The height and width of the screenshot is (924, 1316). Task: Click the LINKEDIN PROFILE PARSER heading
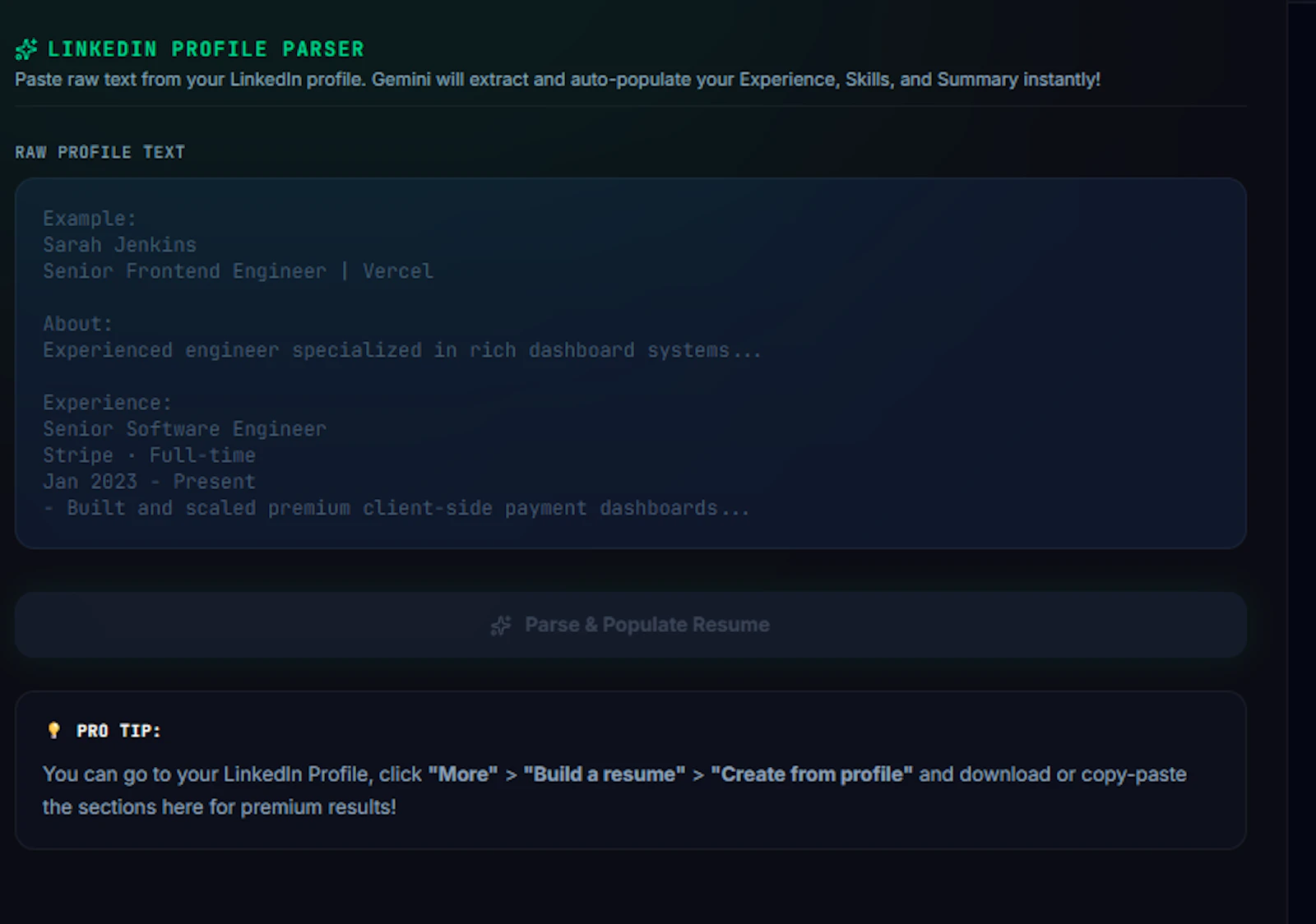tap(206, 49)
